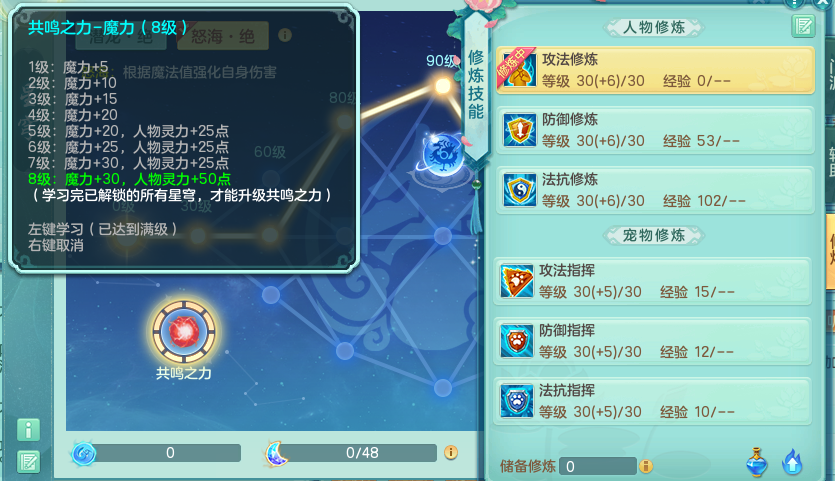Click the green edit note button at bottom-left
Image resolution: width=835 pixels, height=481 pixels.
28,462
